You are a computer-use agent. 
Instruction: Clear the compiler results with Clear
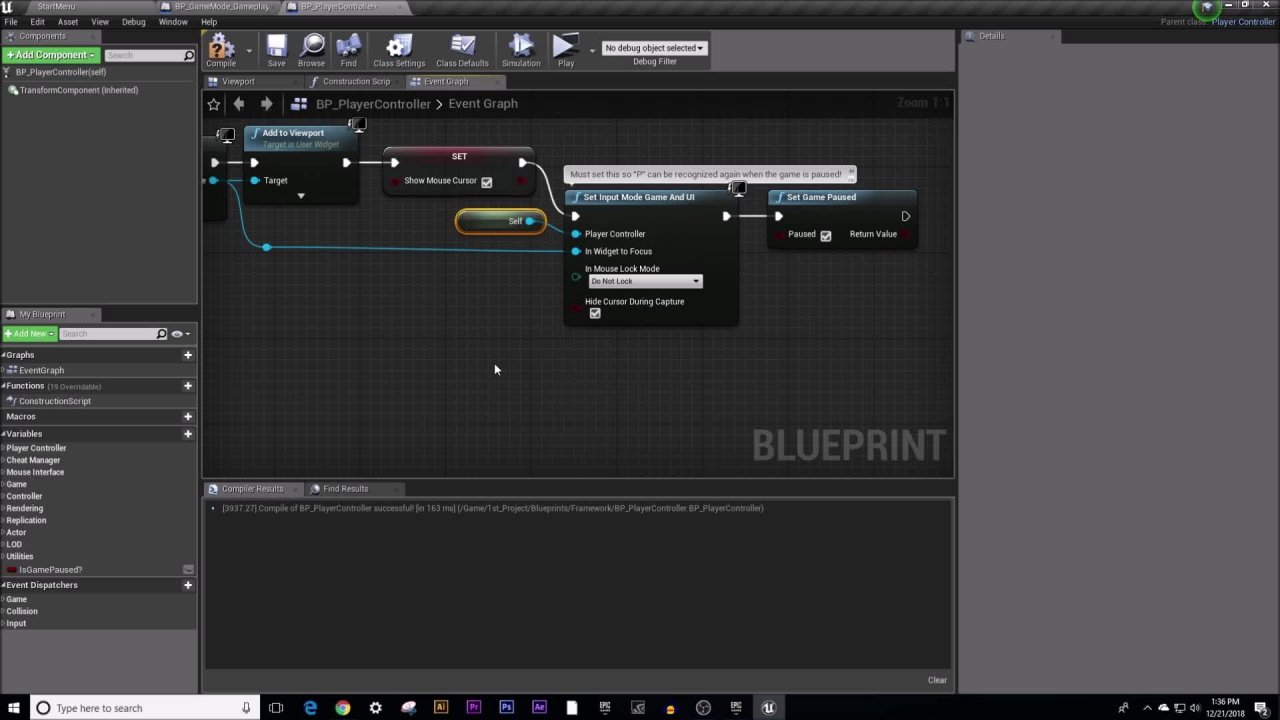click(937, 680)
